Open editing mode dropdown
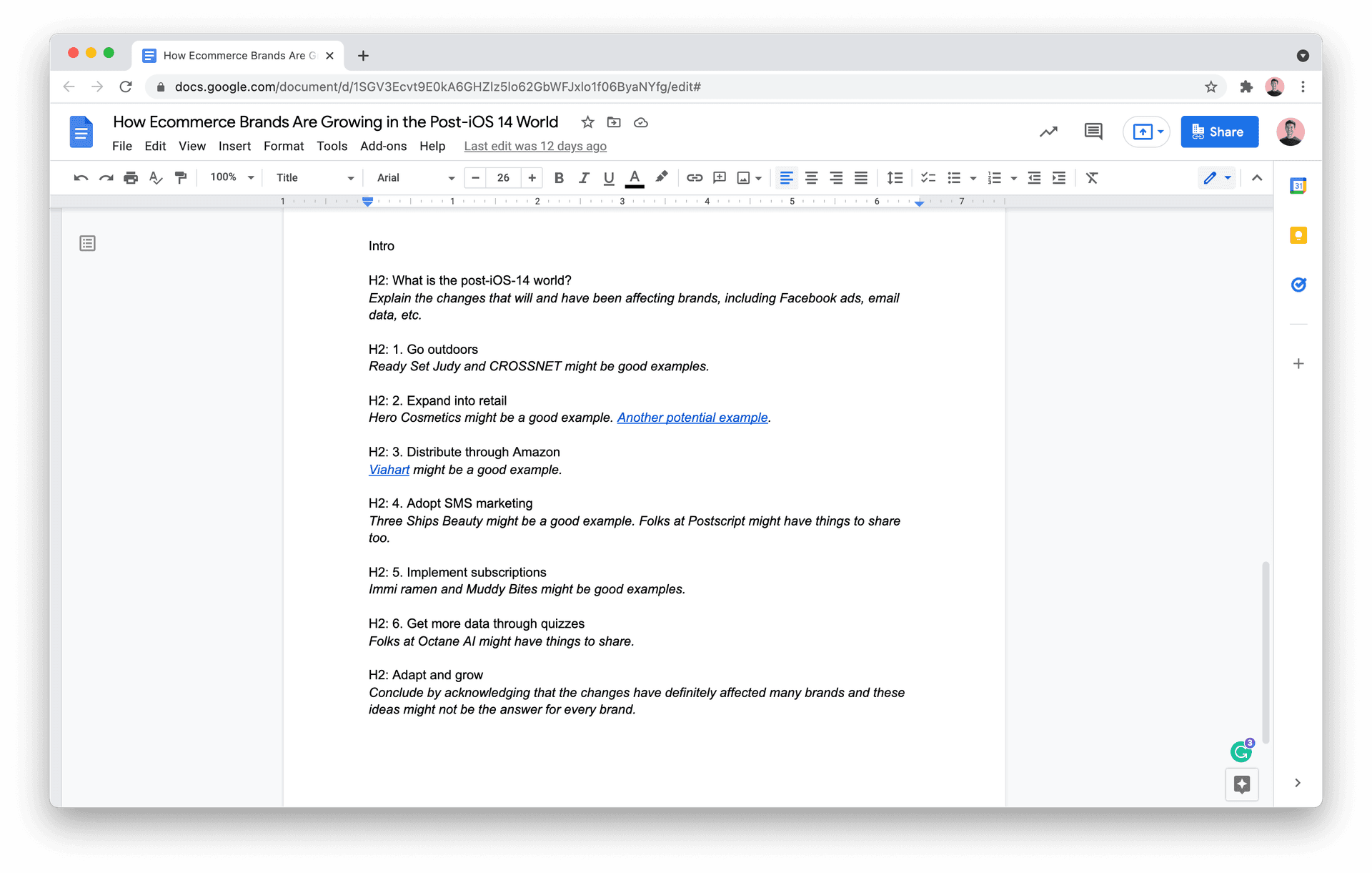The image size is (1372, 873). point(1217,178)
